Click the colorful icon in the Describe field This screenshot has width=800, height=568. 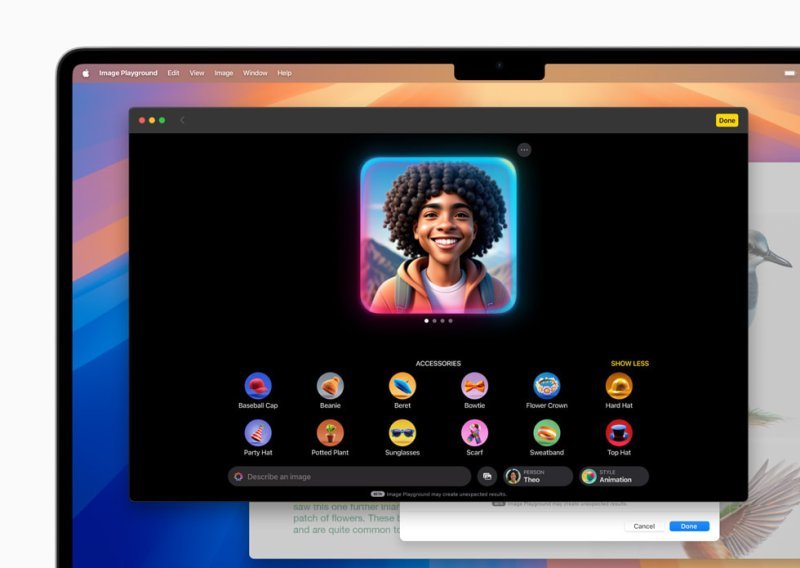[238, 477]
